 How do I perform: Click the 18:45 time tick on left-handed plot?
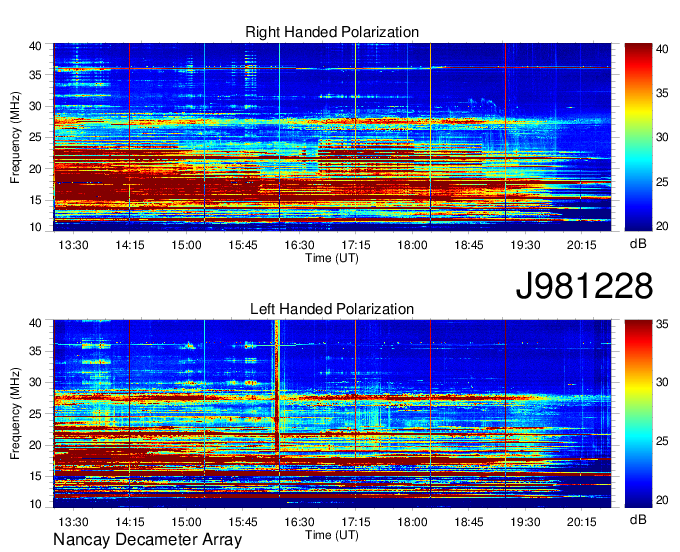coord(469,522)
